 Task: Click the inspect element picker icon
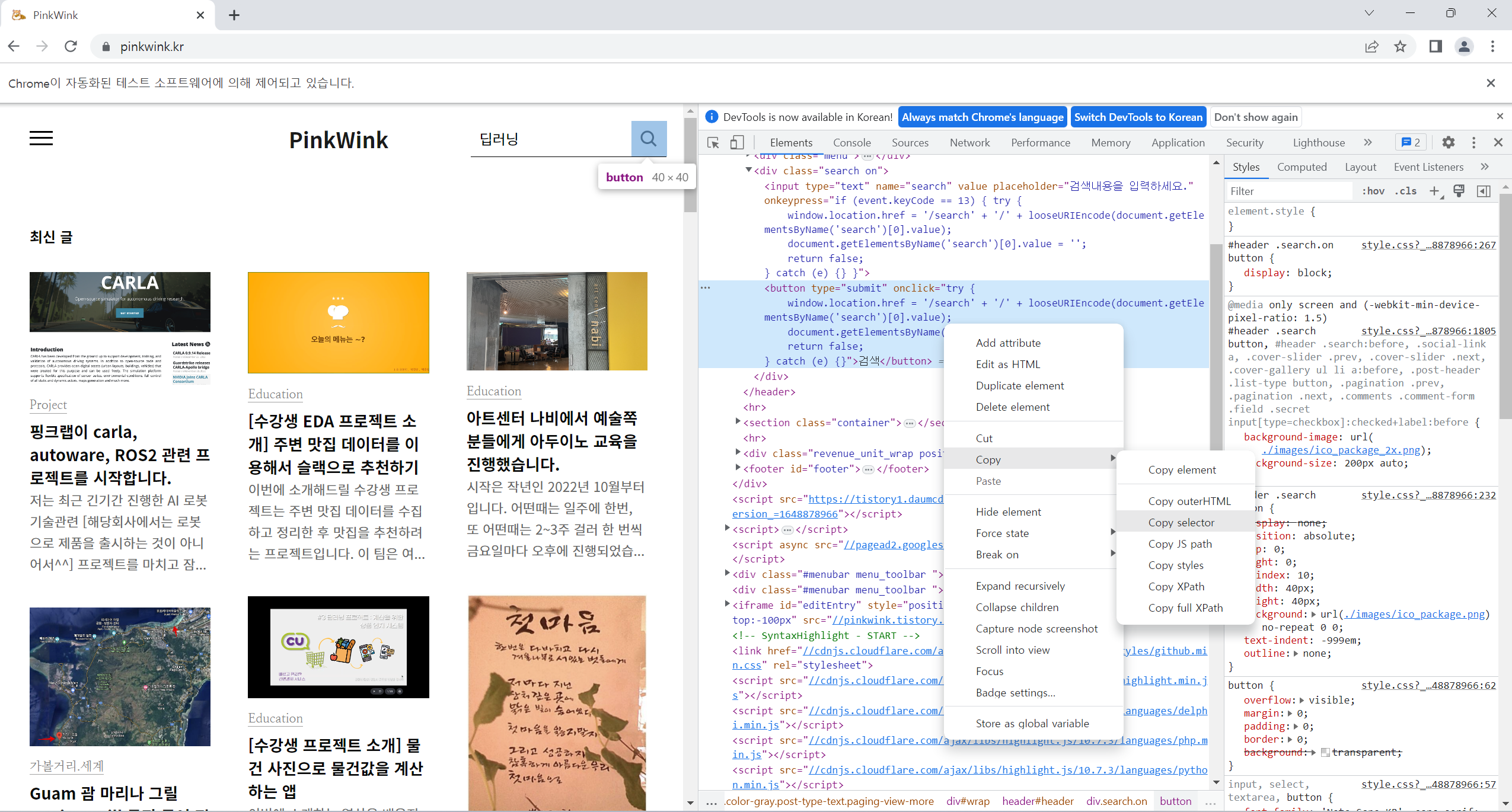click(x=713, y=142)
